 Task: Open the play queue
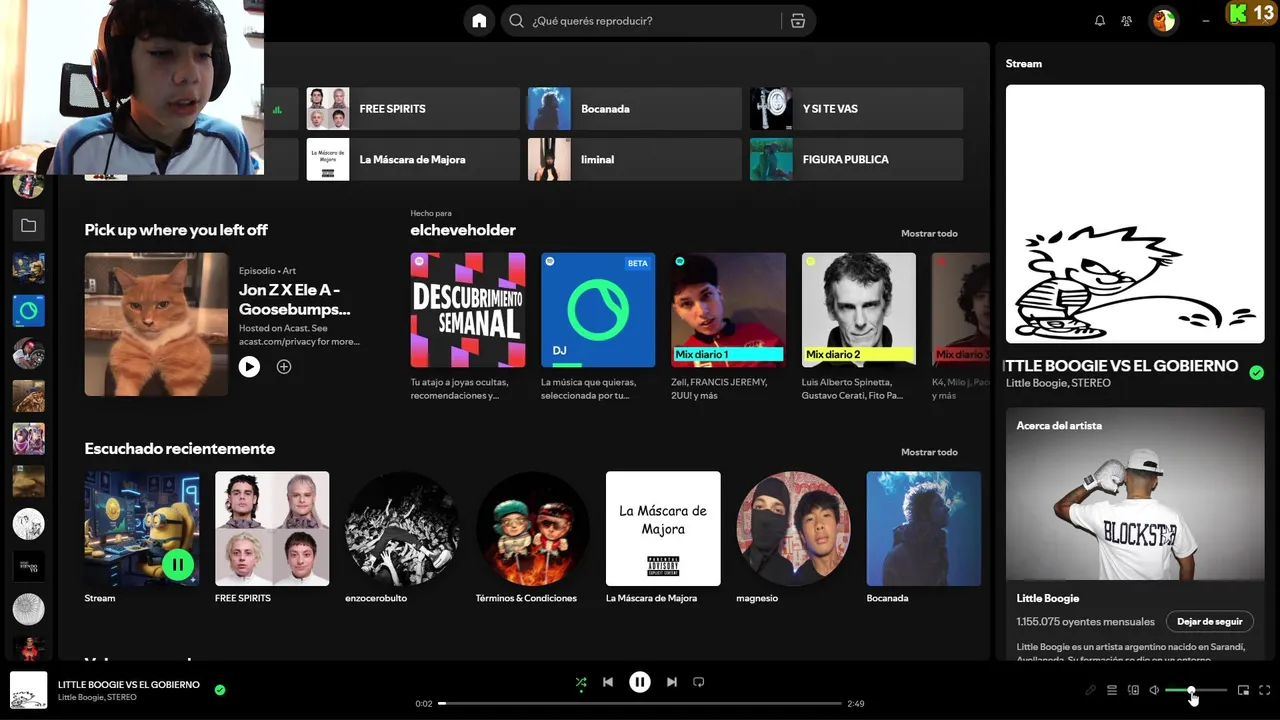point(1112,690)
